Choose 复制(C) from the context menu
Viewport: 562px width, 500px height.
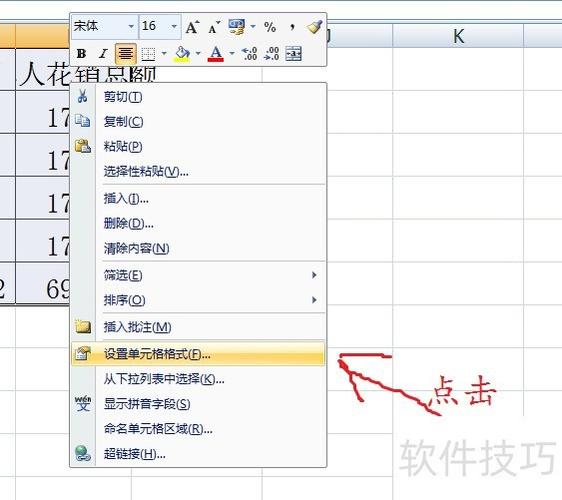click(199, 122)
